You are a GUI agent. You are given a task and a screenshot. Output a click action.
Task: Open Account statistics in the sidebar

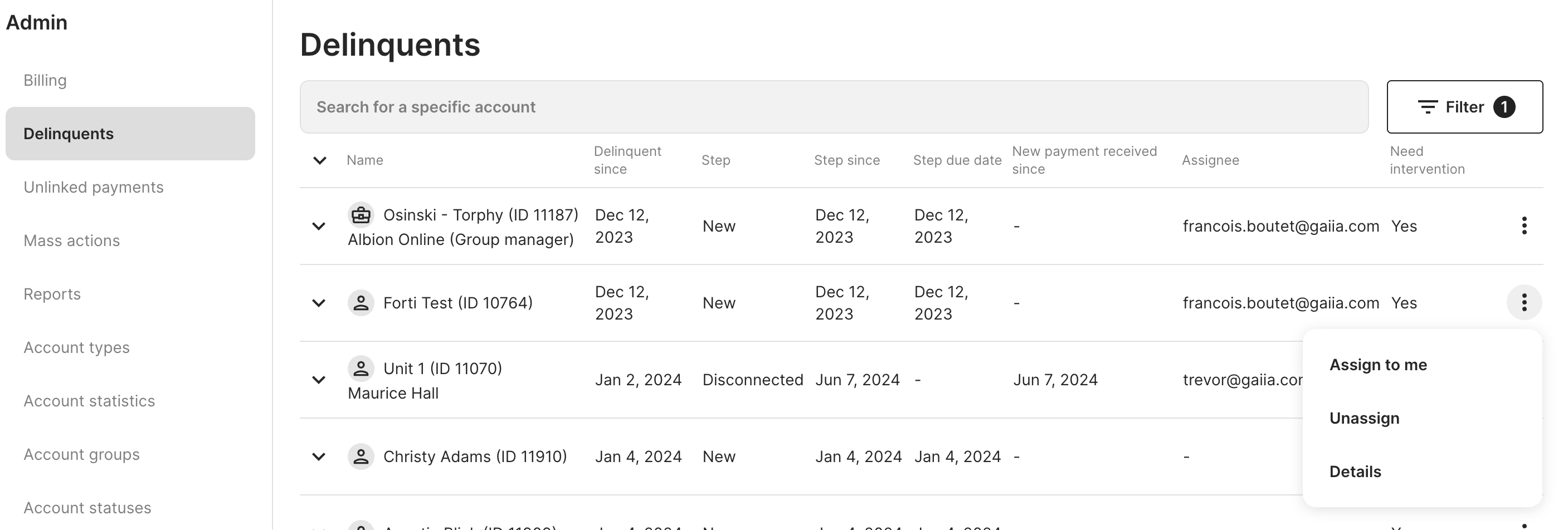point(130,401)
